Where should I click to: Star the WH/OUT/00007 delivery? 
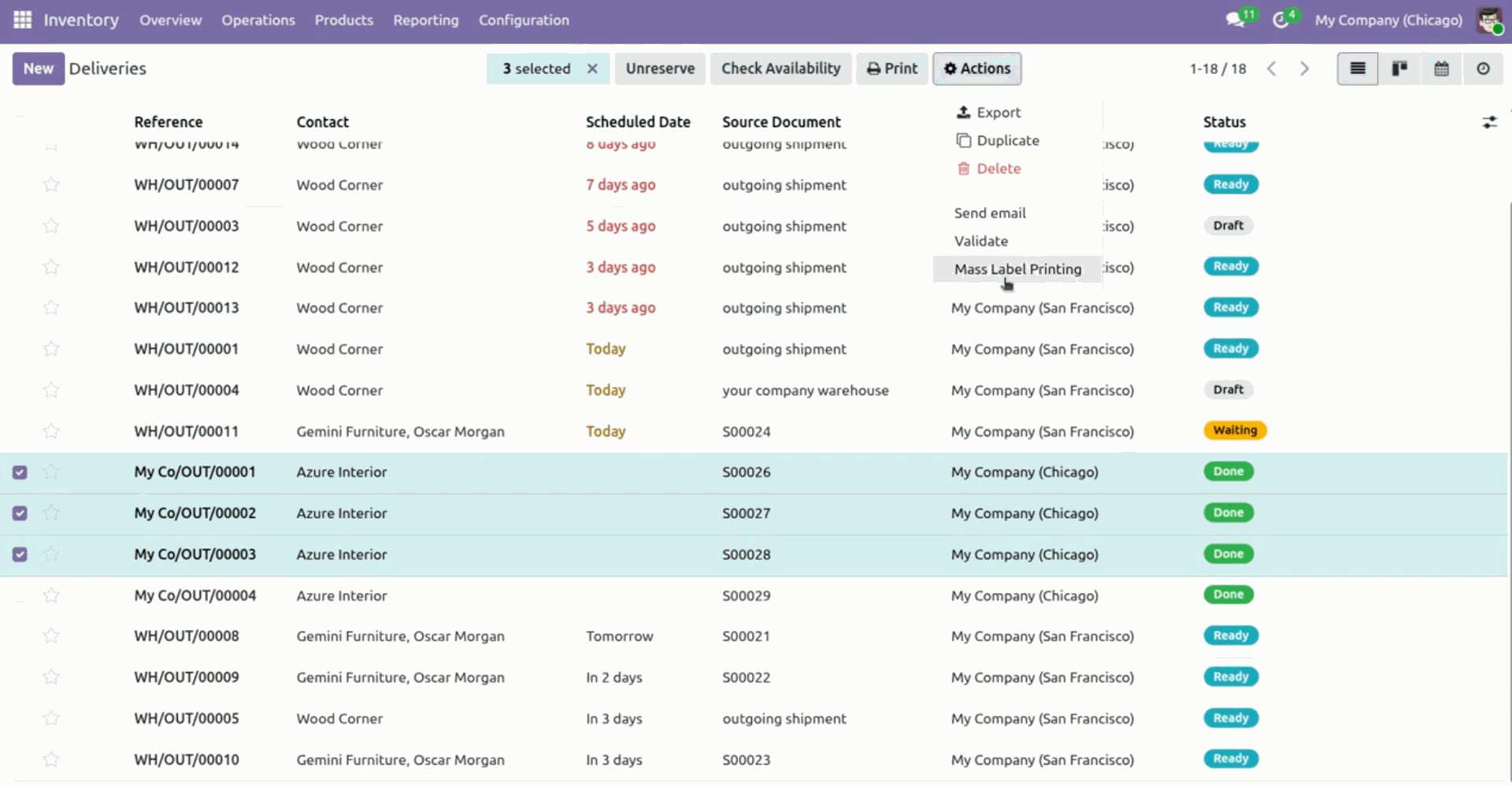(x=51, y=185)
